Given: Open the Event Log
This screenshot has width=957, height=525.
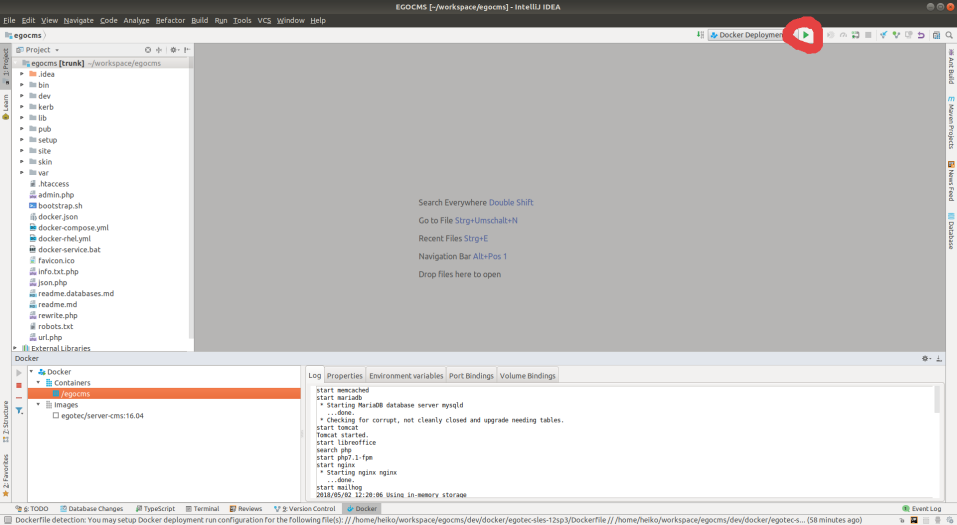Looking at the screenshot, I should click(x=922, y=509).
